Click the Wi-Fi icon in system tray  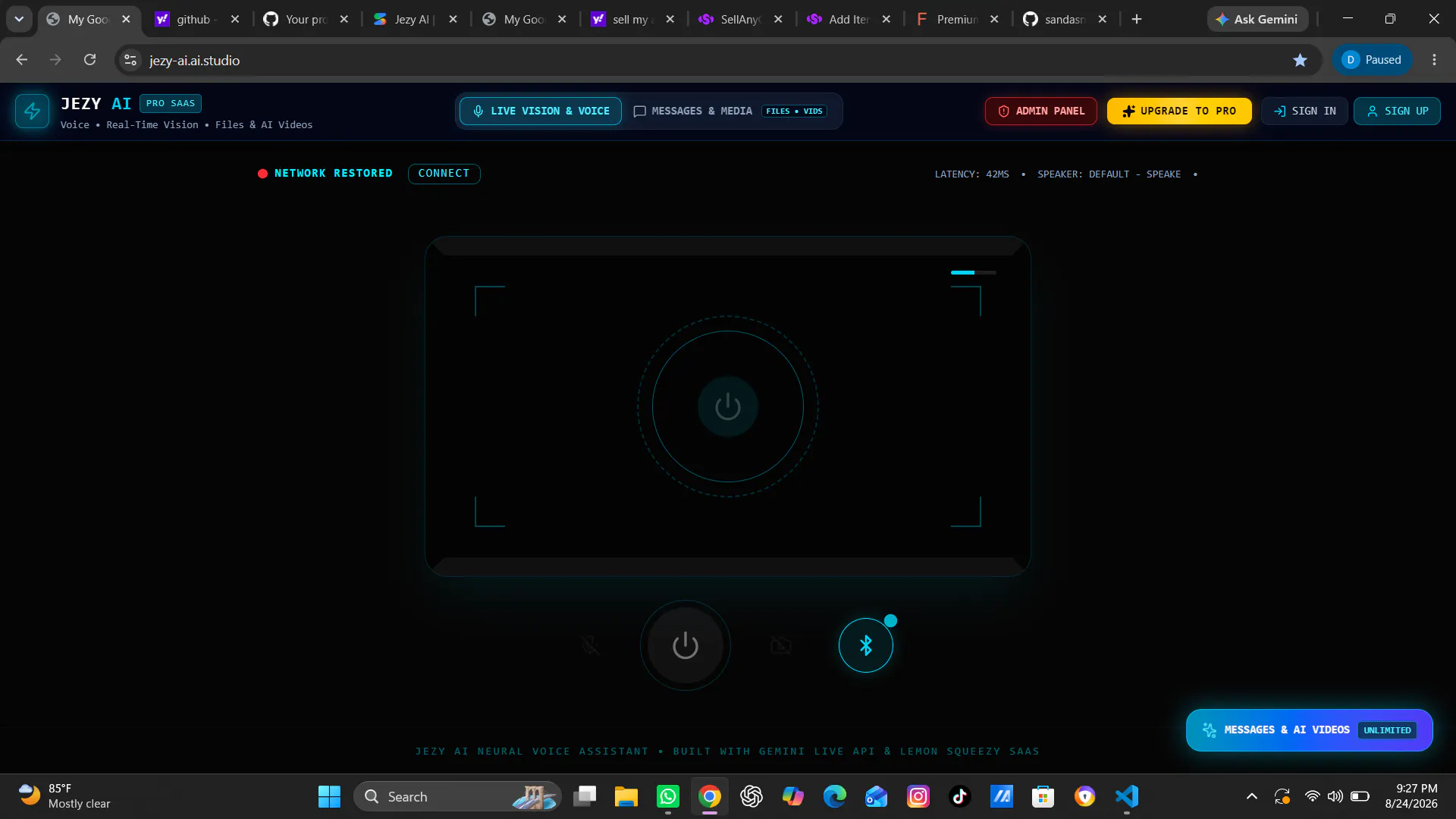1312,796
